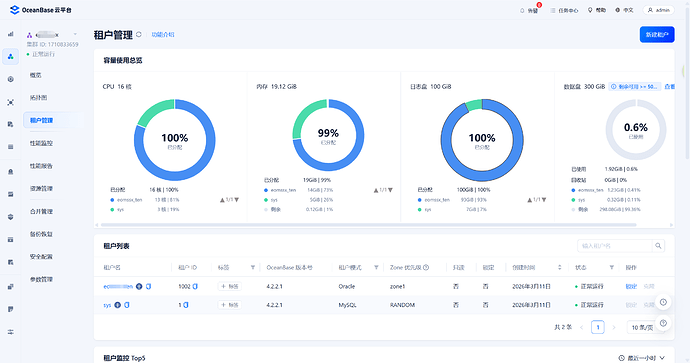Viewport: 690px width, 363px height.
Task: Open 任务中心 in the top bar
Action: tap(565, 10)
